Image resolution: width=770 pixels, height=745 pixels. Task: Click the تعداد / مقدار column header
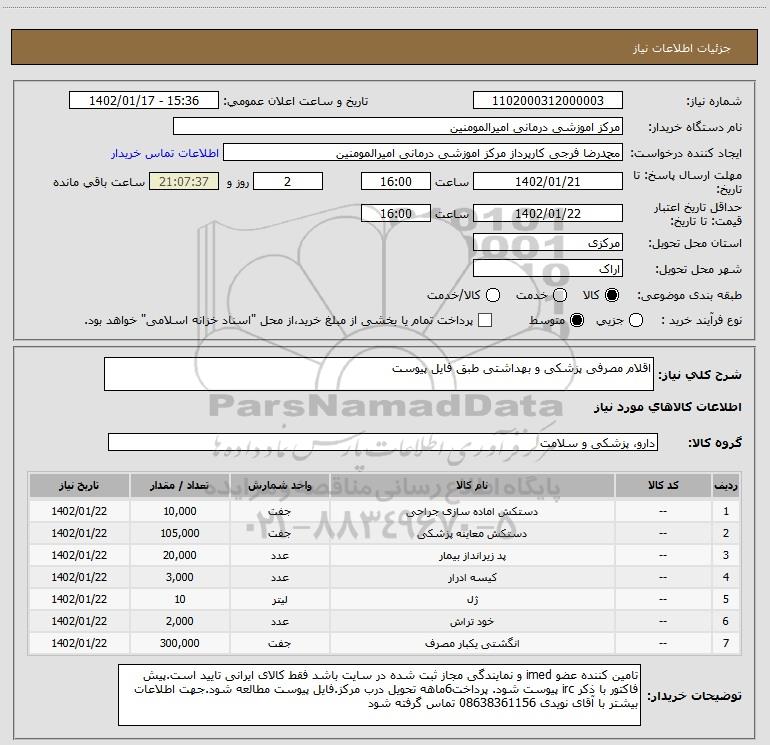tap(180, 485)
